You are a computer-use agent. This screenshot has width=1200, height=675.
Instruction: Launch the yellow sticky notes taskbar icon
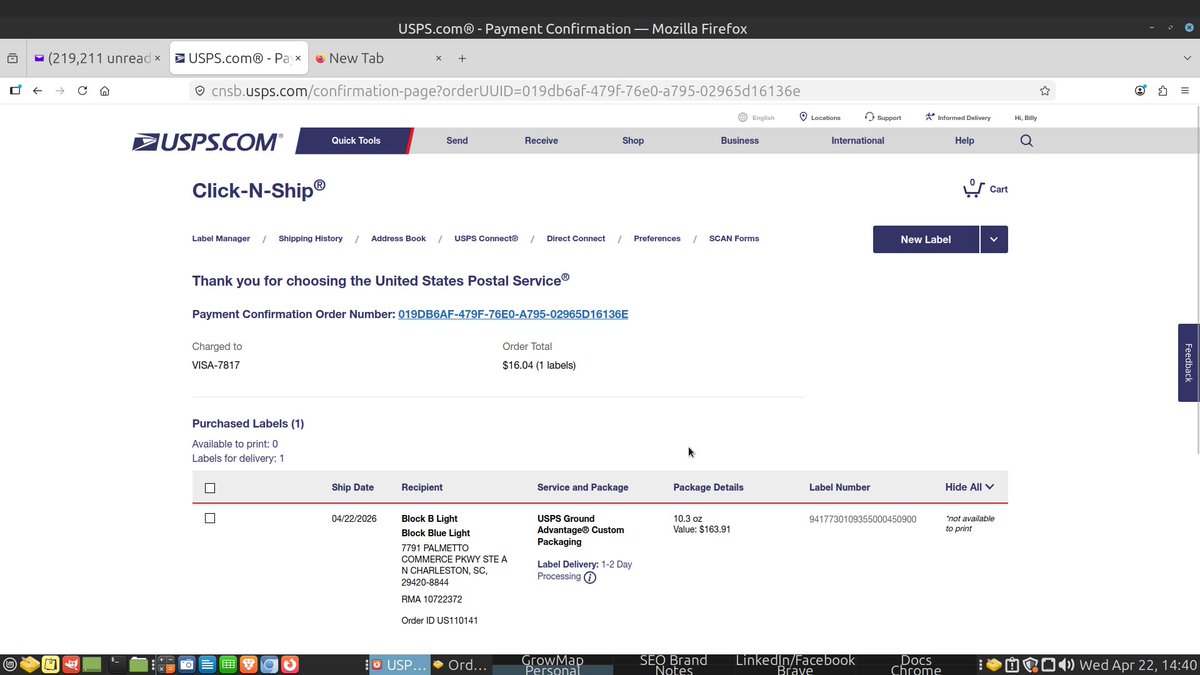[50, 664]
